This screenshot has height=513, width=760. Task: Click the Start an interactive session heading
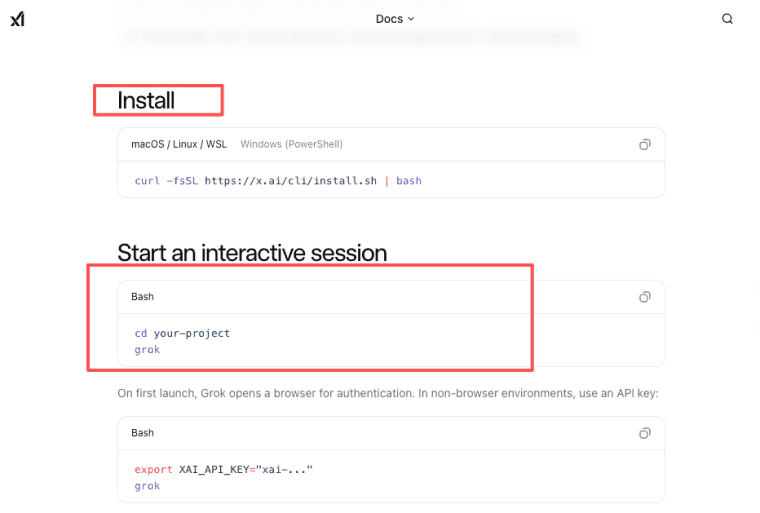[252, 253]
